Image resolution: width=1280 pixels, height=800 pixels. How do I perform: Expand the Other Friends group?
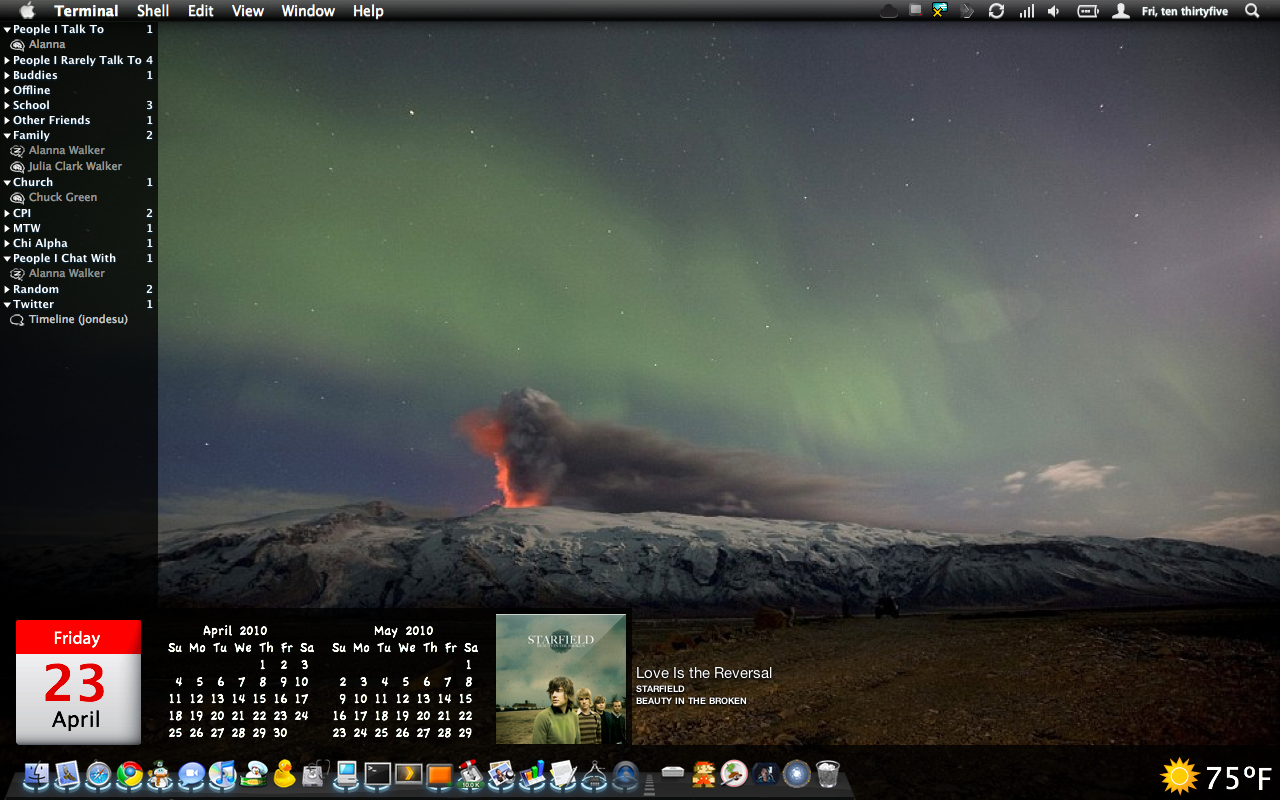click(x=7, y=120)
